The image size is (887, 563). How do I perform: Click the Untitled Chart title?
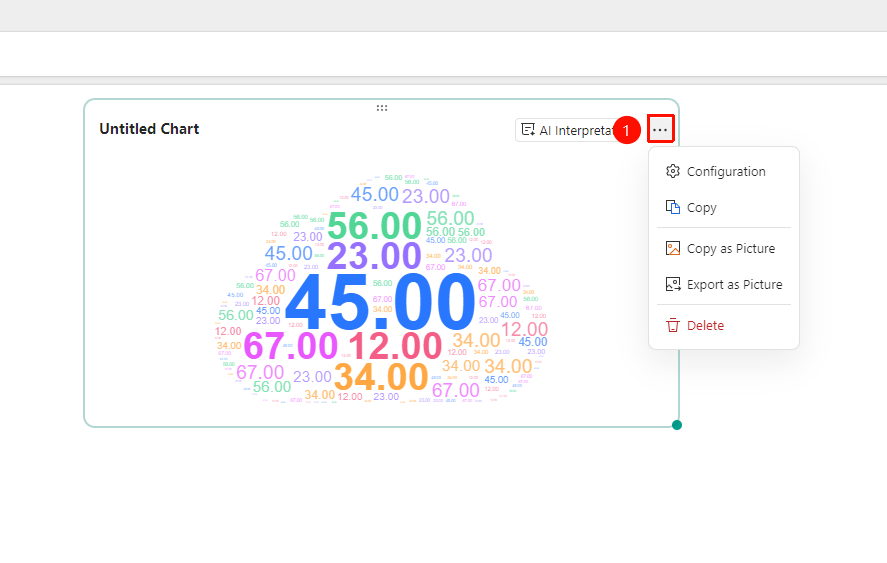pyautogui.click(x=149, y=129)
